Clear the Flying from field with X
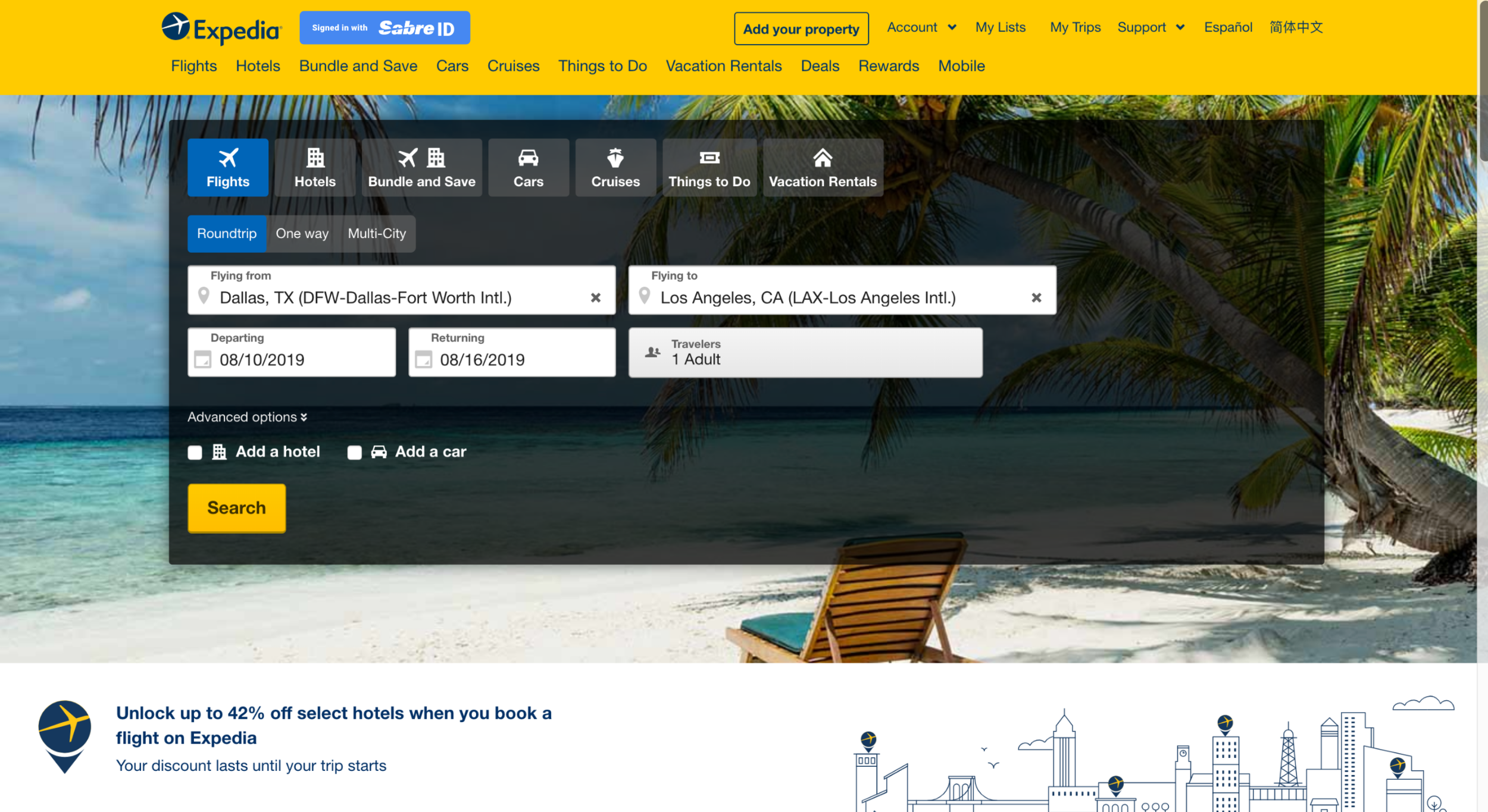The height and width of the screenshot is (812, 1488). (595, 297)
